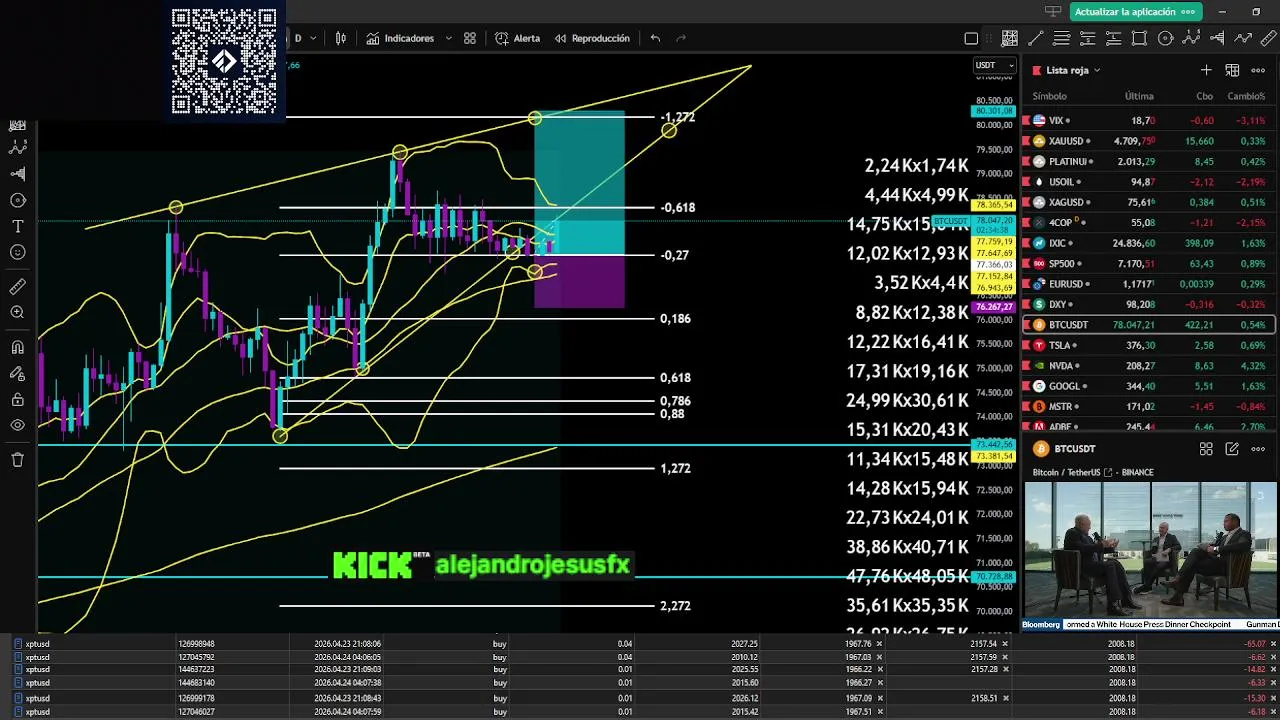The width and height of the screenshot is (1280, 720).
Task: Sort watchlist by Cbo column
Action: point(1204,96)
